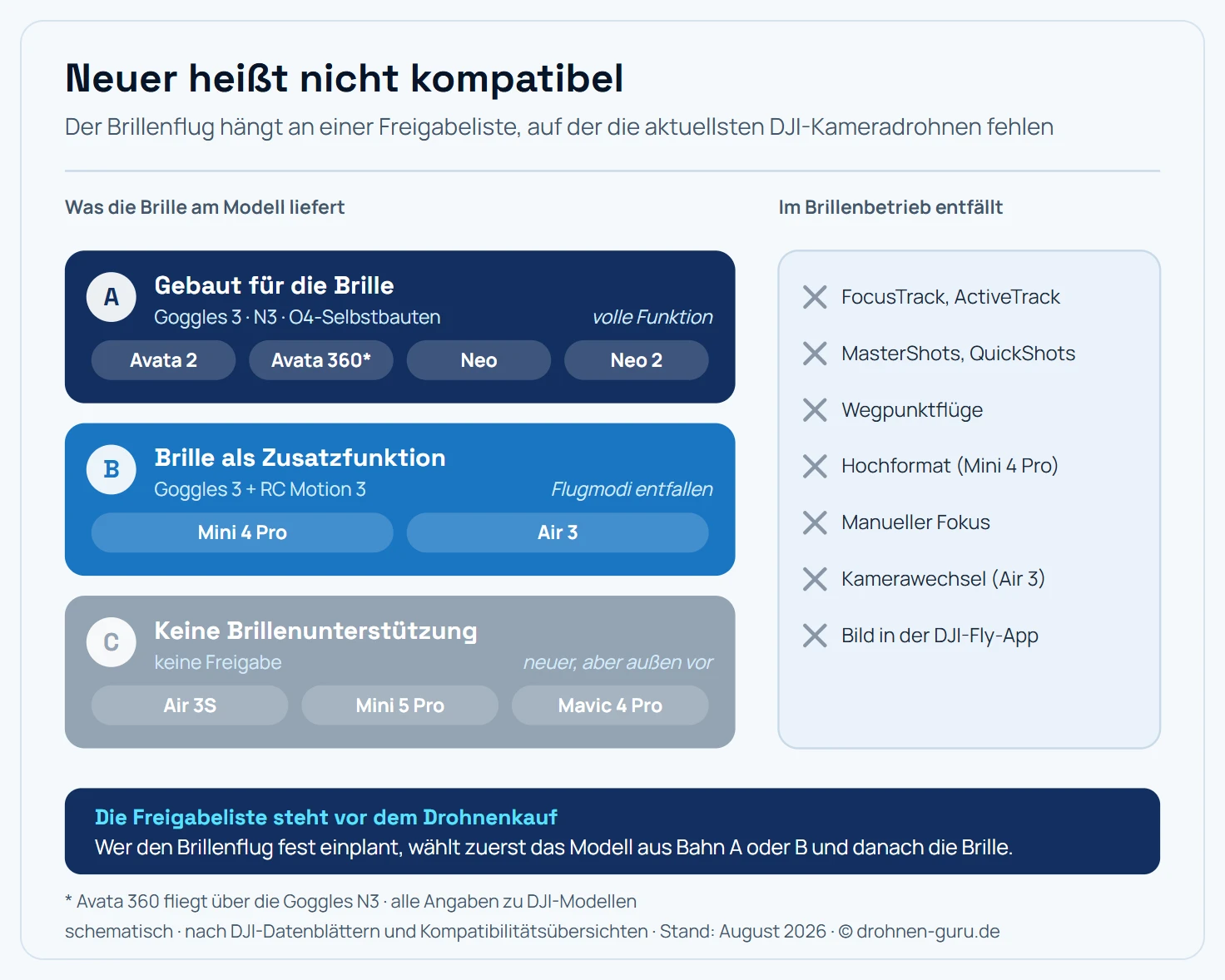Click the text 'Goggles 3 · N3 · O4-Selbstbauten'
This screenshot has height=980, width=1225.
[x=297, y=317]
